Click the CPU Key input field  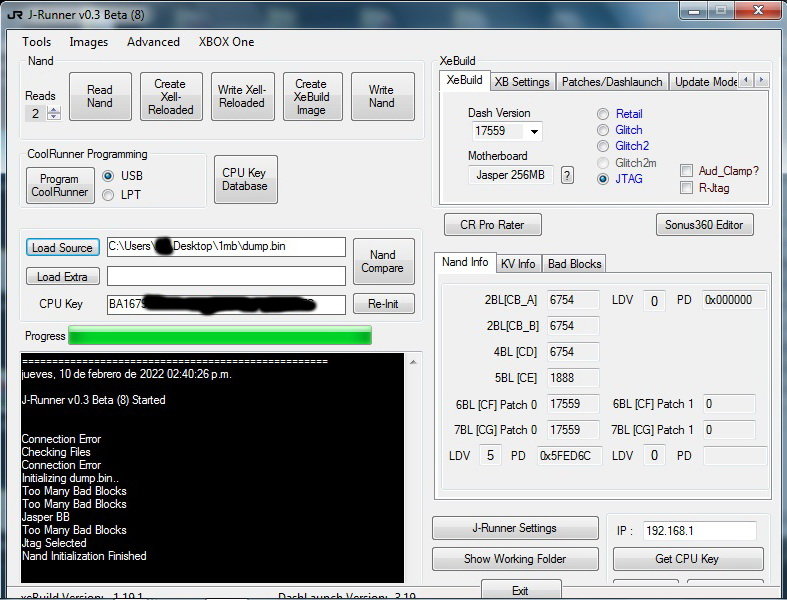tap(226, 304)
